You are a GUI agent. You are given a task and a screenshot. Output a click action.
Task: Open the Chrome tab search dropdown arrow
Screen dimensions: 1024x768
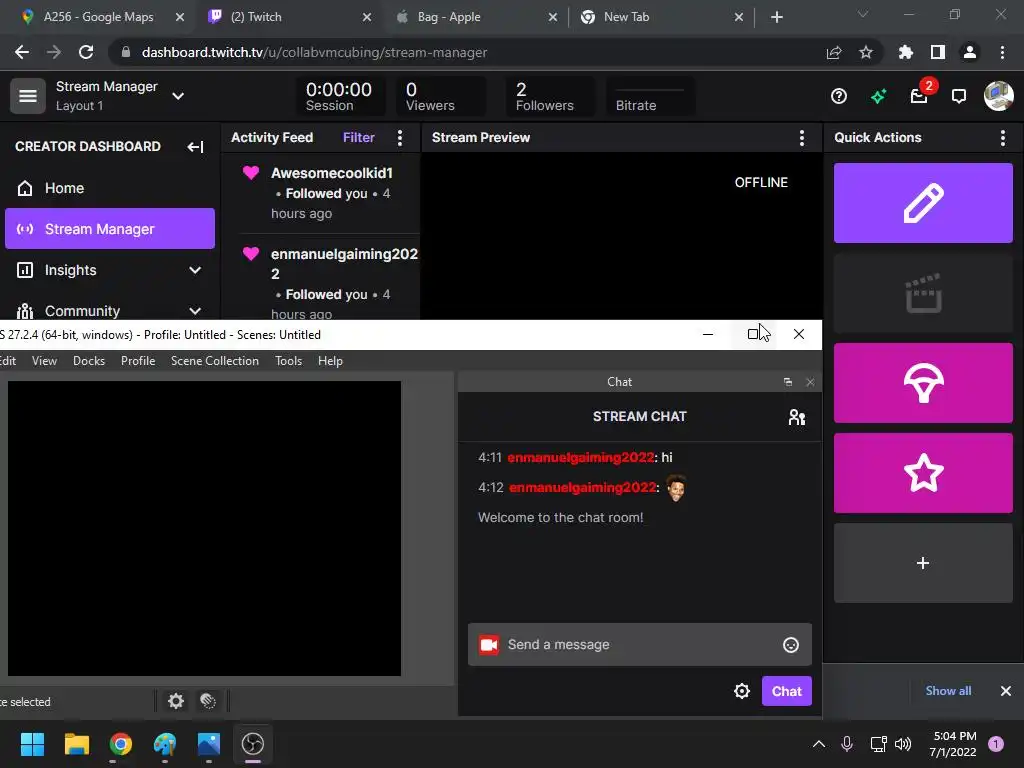(863, 14)
